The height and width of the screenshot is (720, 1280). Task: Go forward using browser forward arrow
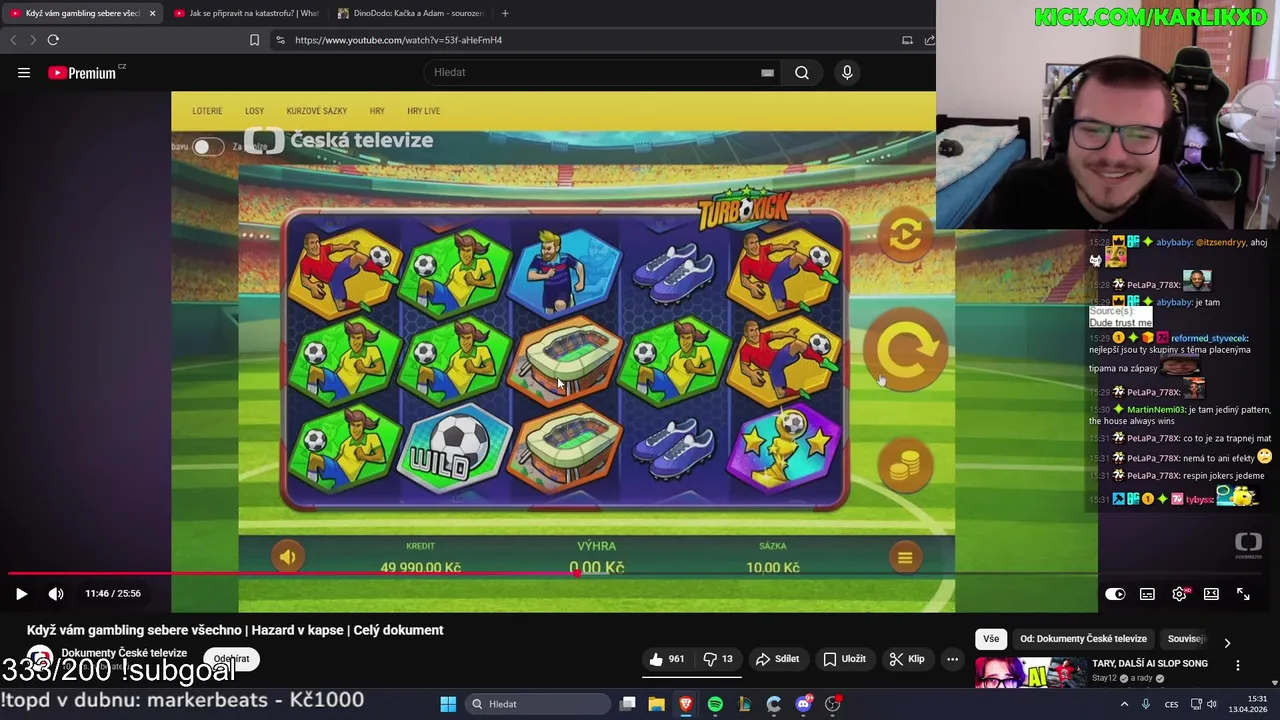pos(32,40)
